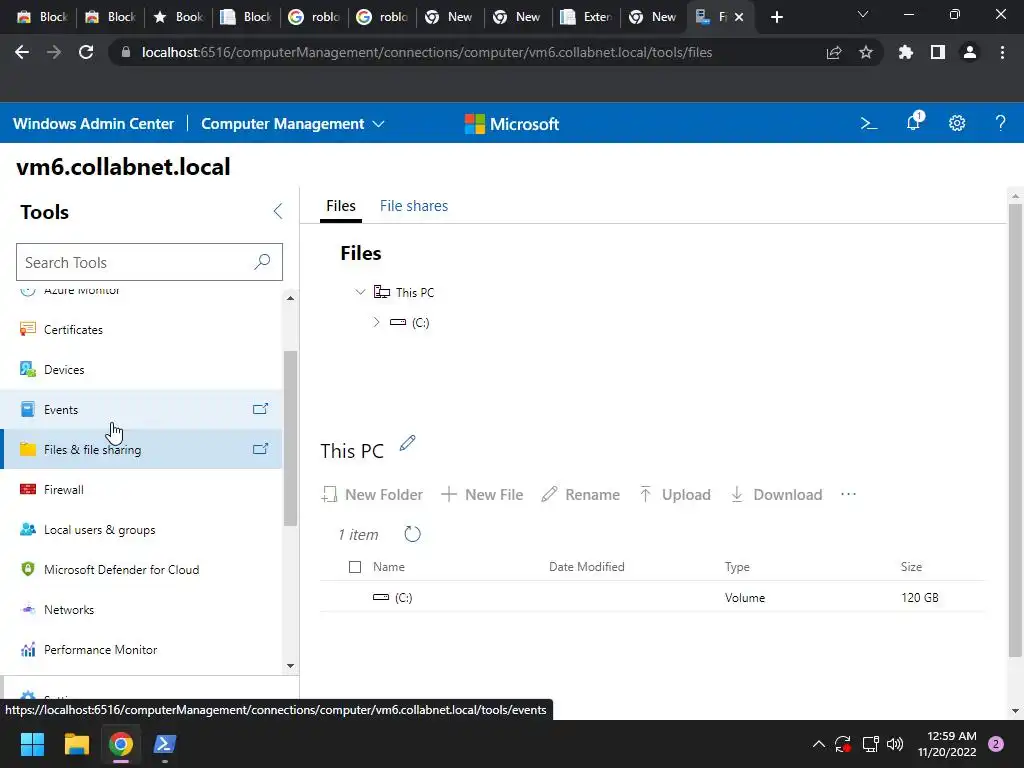This screenshot has height=768, width=1024.
Task: Click the New File button
Action: tap(482, 494)
